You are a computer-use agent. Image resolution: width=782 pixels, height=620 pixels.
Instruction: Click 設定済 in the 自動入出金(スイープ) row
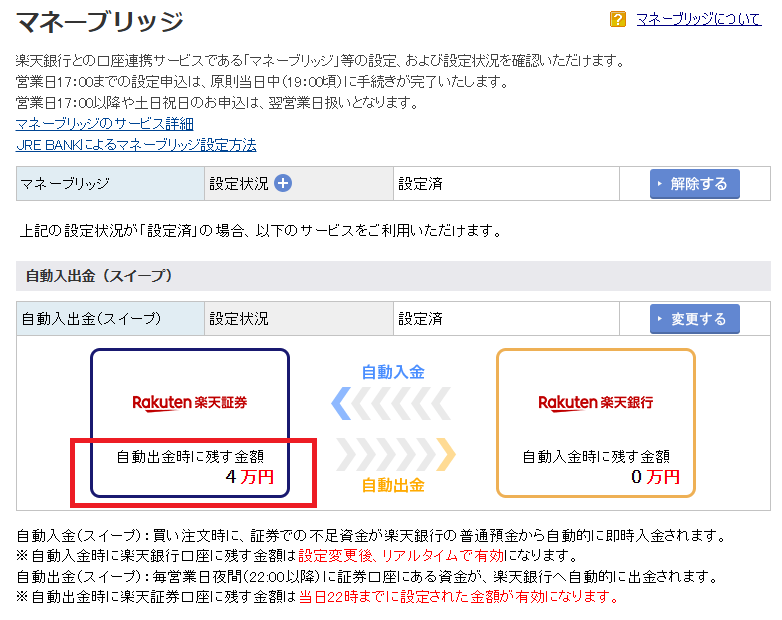click(420, 319)
